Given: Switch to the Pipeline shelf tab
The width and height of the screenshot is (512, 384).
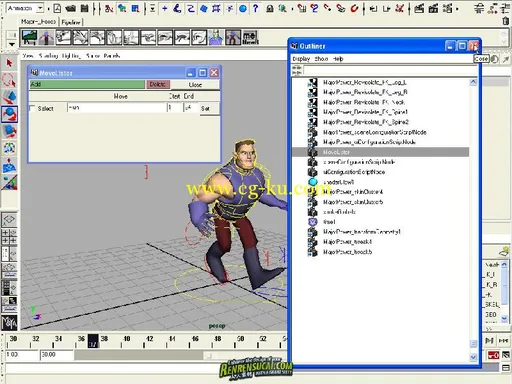Looking at the screenshot, I should coord(71,22).
